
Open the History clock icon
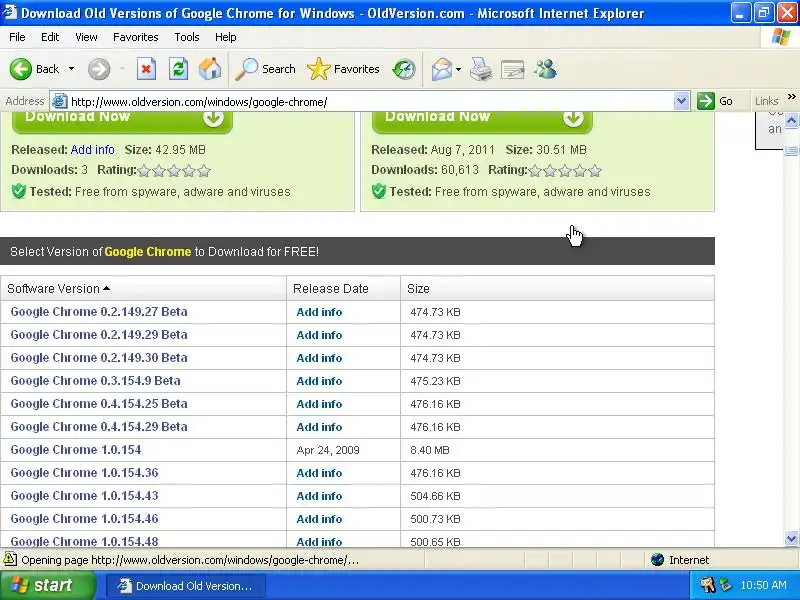pos(404,69)
